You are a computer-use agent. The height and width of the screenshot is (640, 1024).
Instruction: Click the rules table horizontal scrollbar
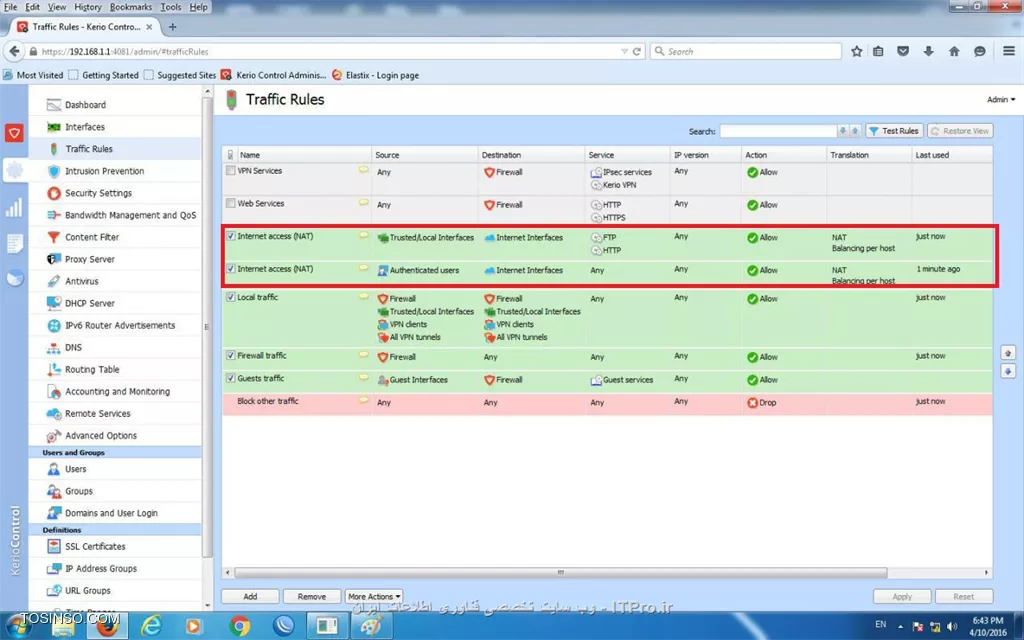(560, 573)
